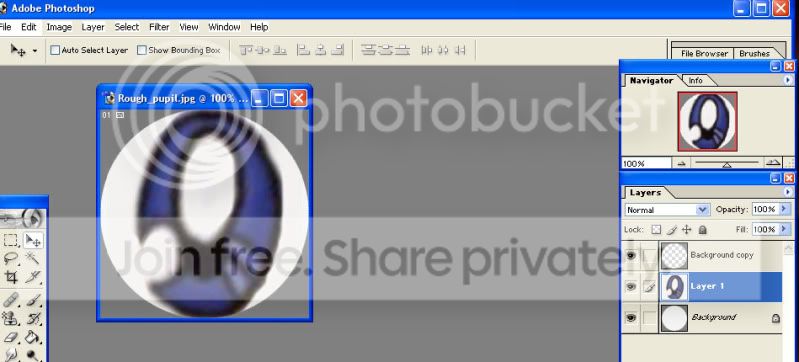Click the Fill 100% field
The height and width of the screenshot is (362, 799).
pyautogui.click(x=764, y=229)
